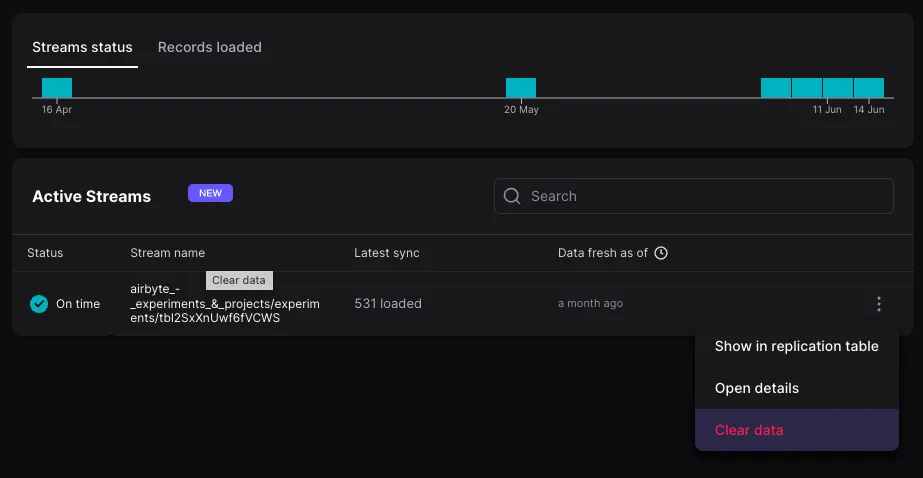Viewport: 923px width, 478px height.
Task: Click the stream name airbyte_-_experiments_&_projects
Action: (x=225, y=304)
